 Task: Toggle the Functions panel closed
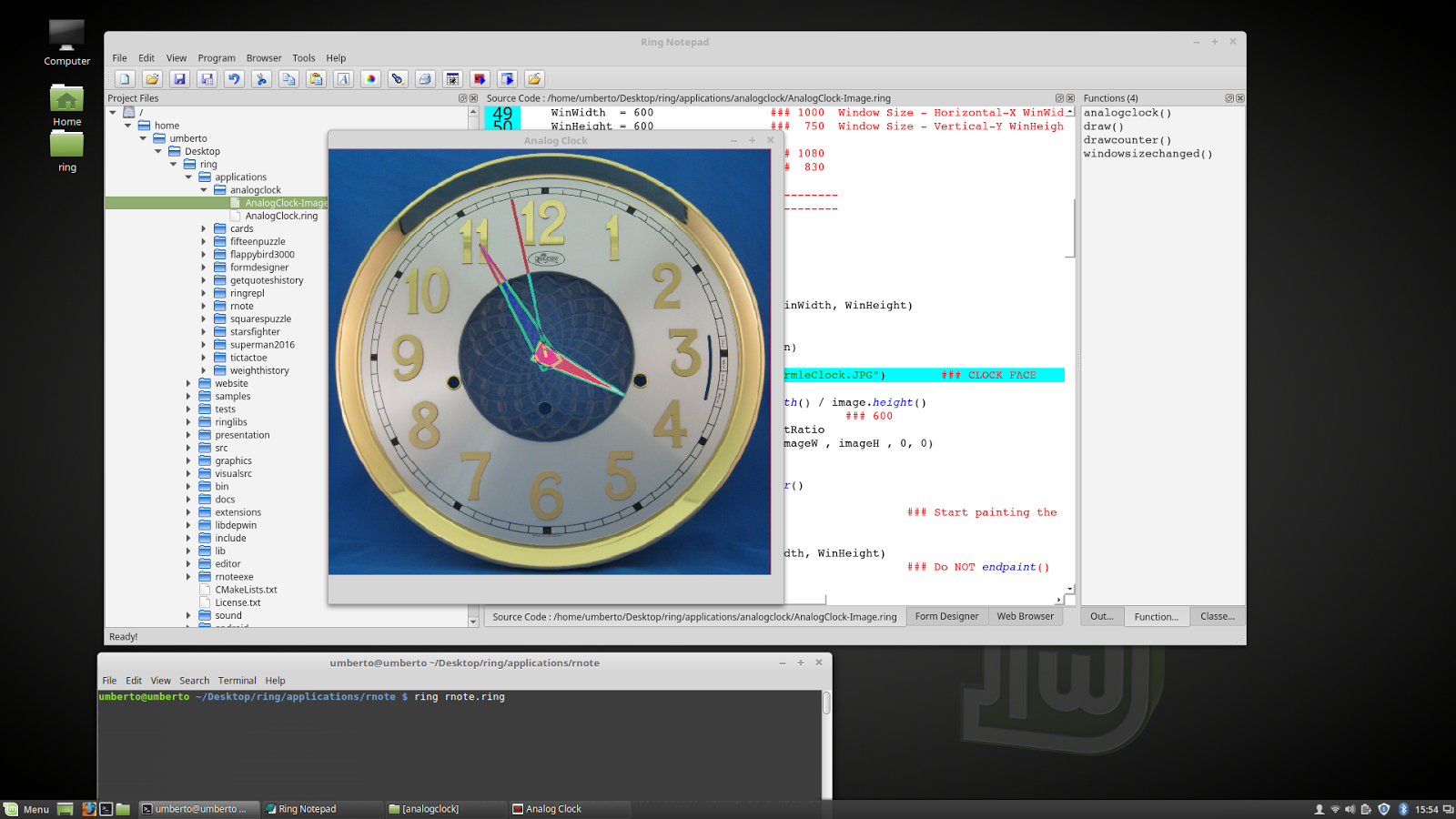click(1239, 97)
